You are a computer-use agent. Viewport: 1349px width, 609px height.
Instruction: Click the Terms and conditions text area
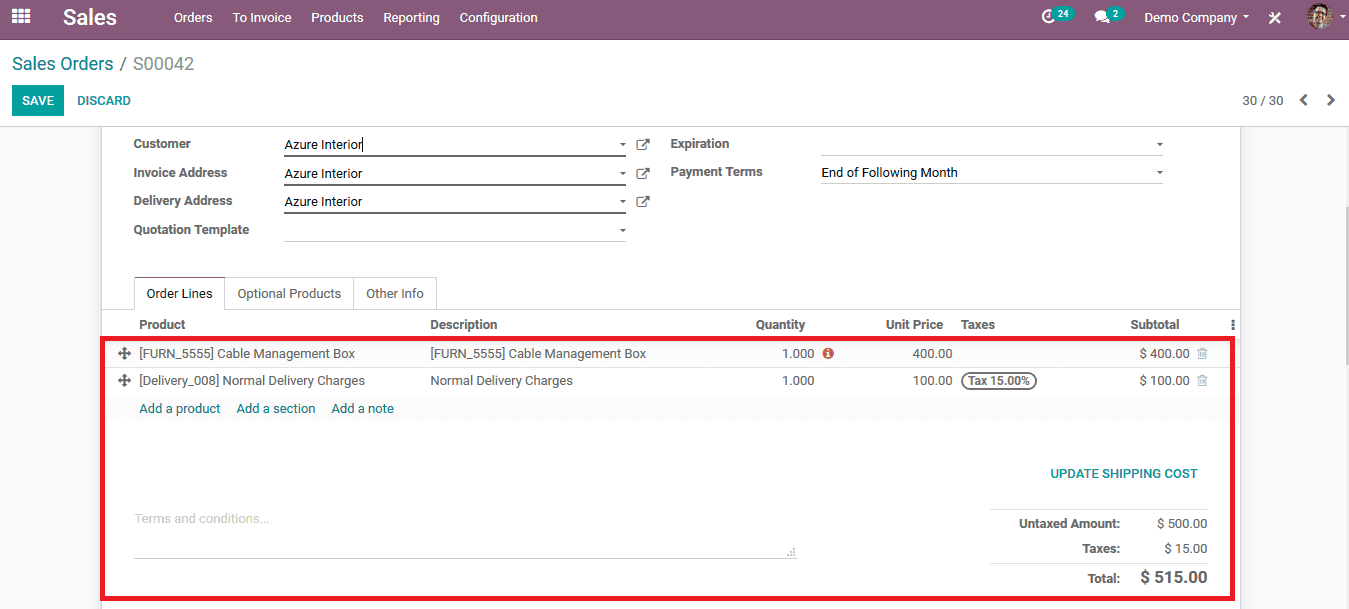pos(465,533)
